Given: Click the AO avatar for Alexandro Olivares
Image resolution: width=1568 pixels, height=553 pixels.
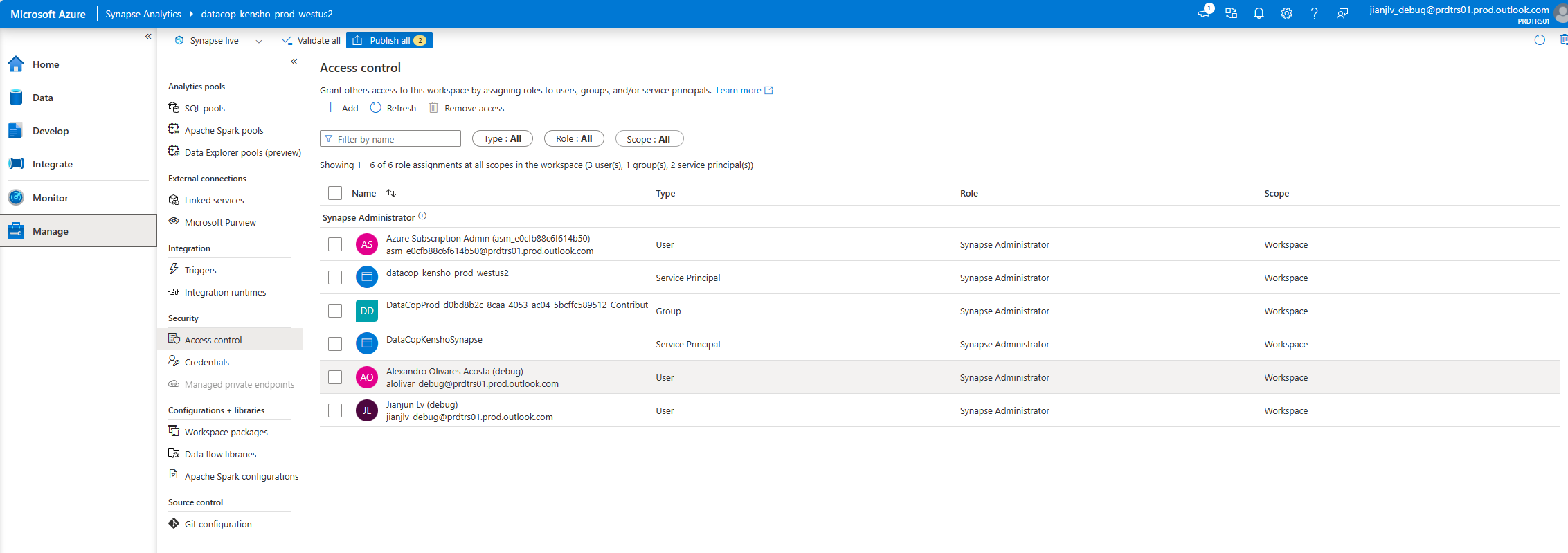Looking at the screenshot, I should pos(367,377).
